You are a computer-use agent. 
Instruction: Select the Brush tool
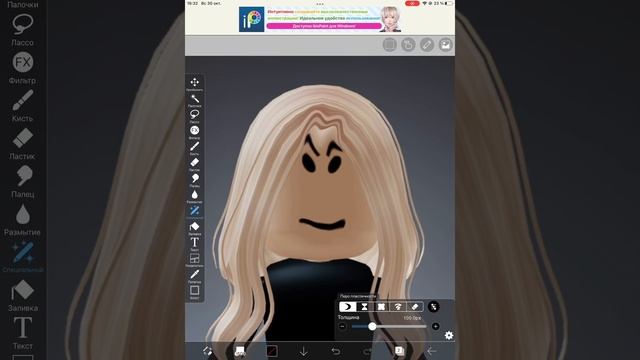point(195,147)
